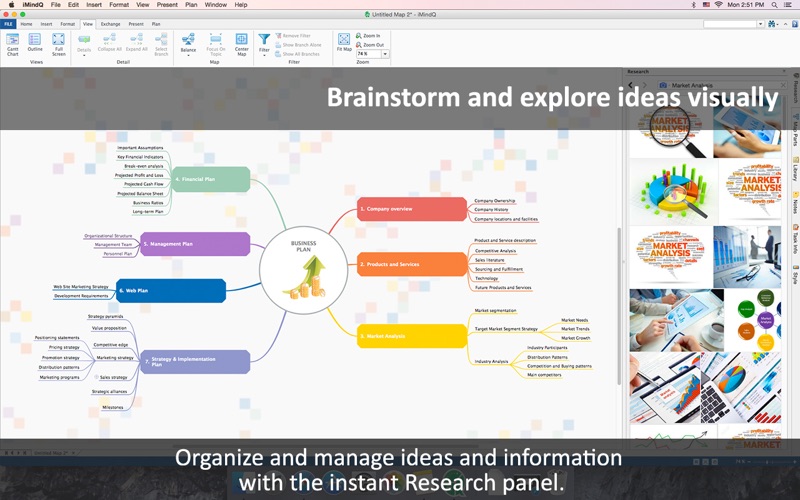Open the Notes side panel tab

tap(795, 203)
